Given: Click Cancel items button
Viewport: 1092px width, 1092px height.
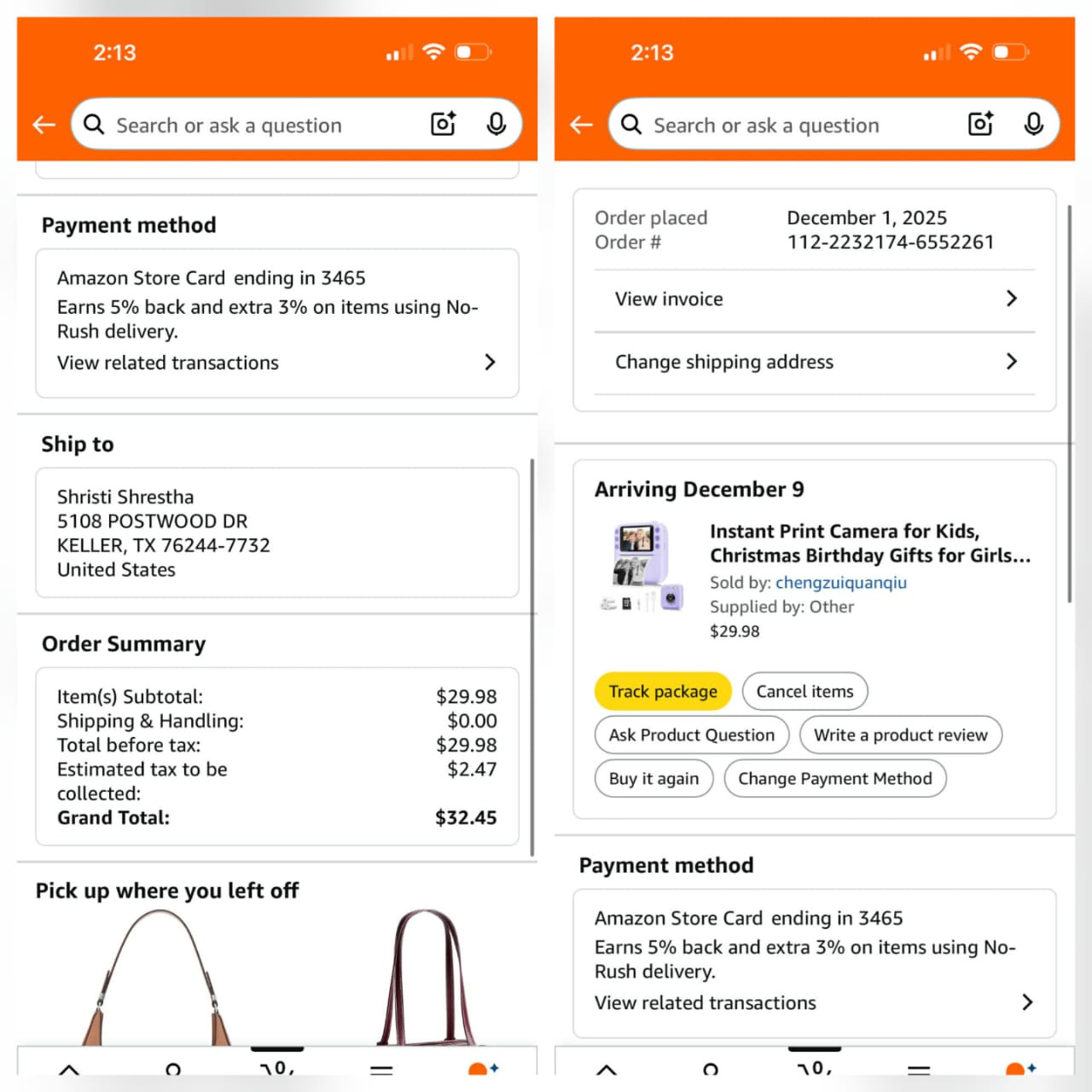Looking at the screenshot, I should [804, 691].
